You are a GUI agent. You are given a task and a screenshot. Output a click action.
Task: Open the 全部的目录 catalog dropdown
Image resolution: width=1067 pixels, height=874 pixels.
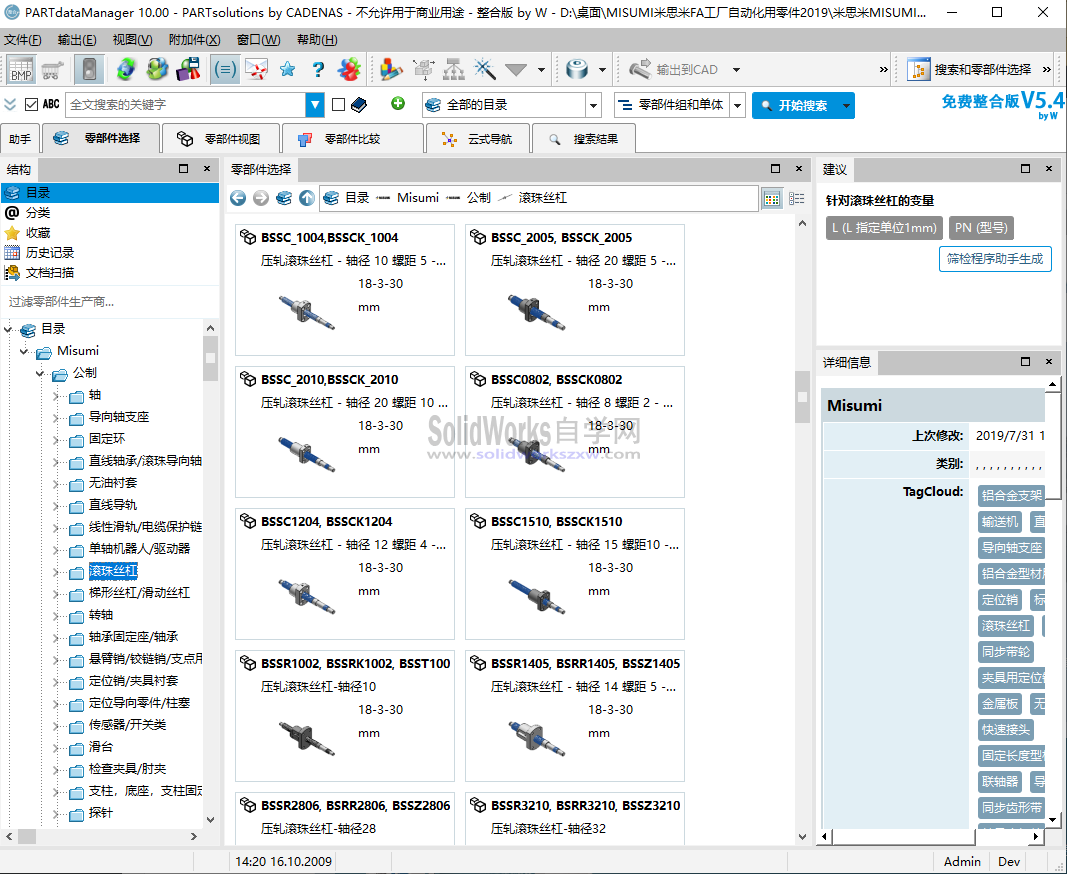point(593,103)
